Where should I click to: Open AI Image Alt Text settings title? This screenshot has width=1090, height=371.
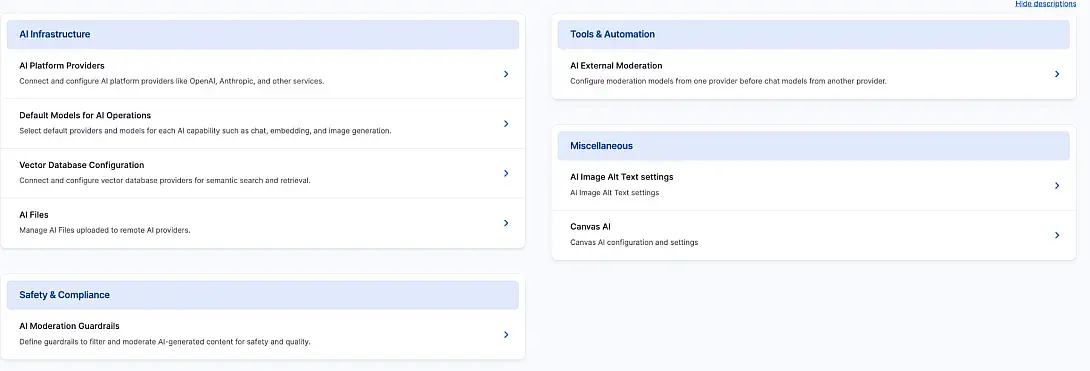[x=621, y=177]
